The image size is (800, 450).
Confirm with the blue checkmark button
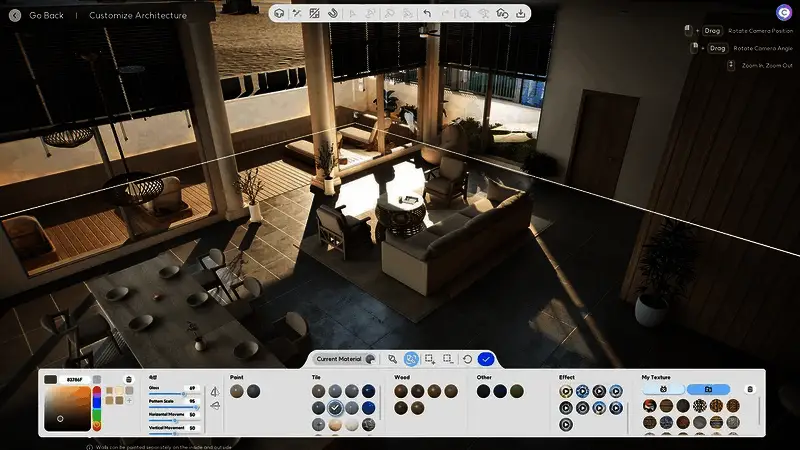486,359
